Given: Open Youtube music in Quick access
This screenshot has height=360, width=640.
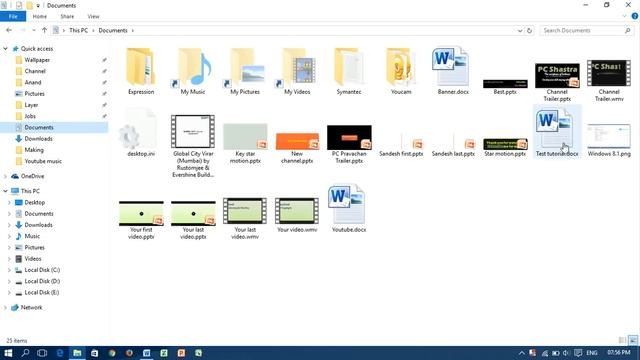Looking at the screenshot, I should pyautogui.click(x=43, y=161).
